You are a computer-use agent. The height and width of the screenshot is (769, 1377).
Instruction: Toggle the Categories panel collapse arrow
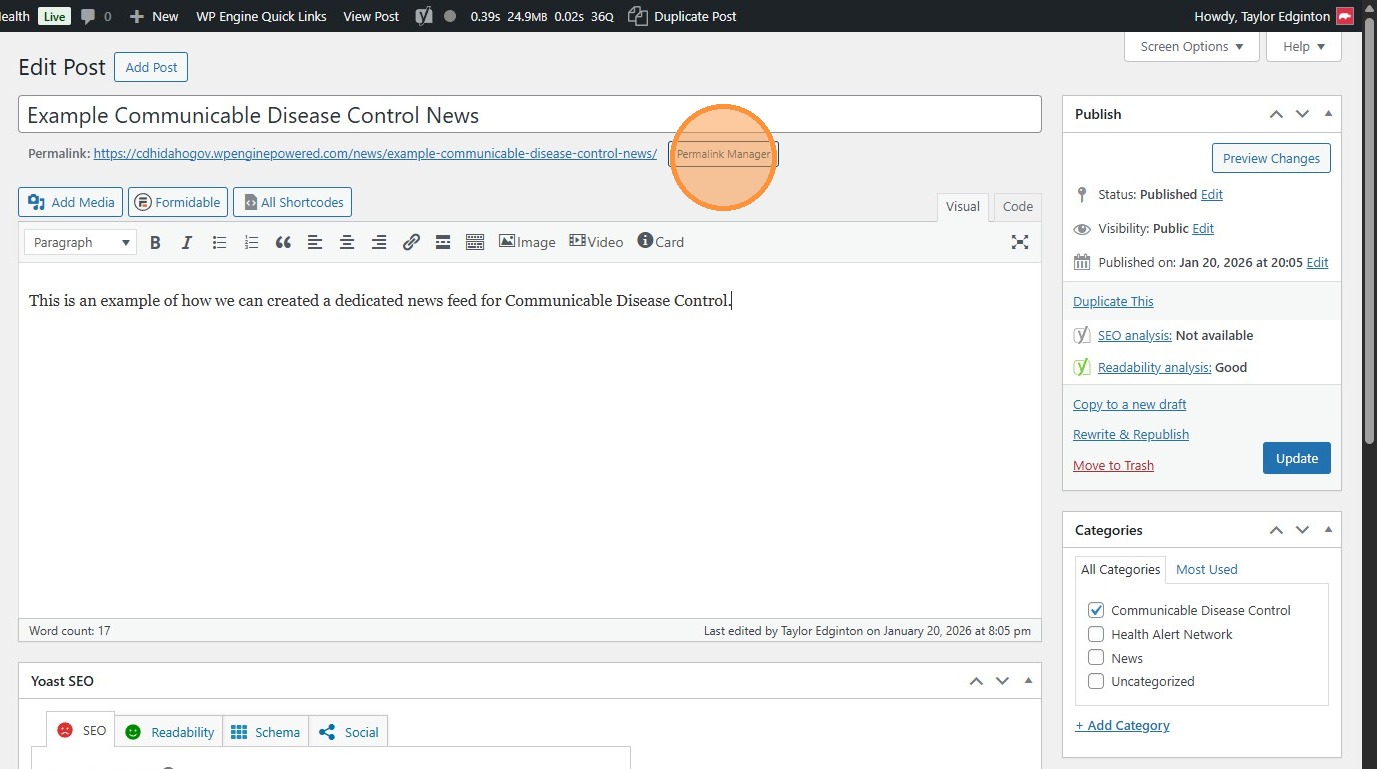click(1328, 530)
